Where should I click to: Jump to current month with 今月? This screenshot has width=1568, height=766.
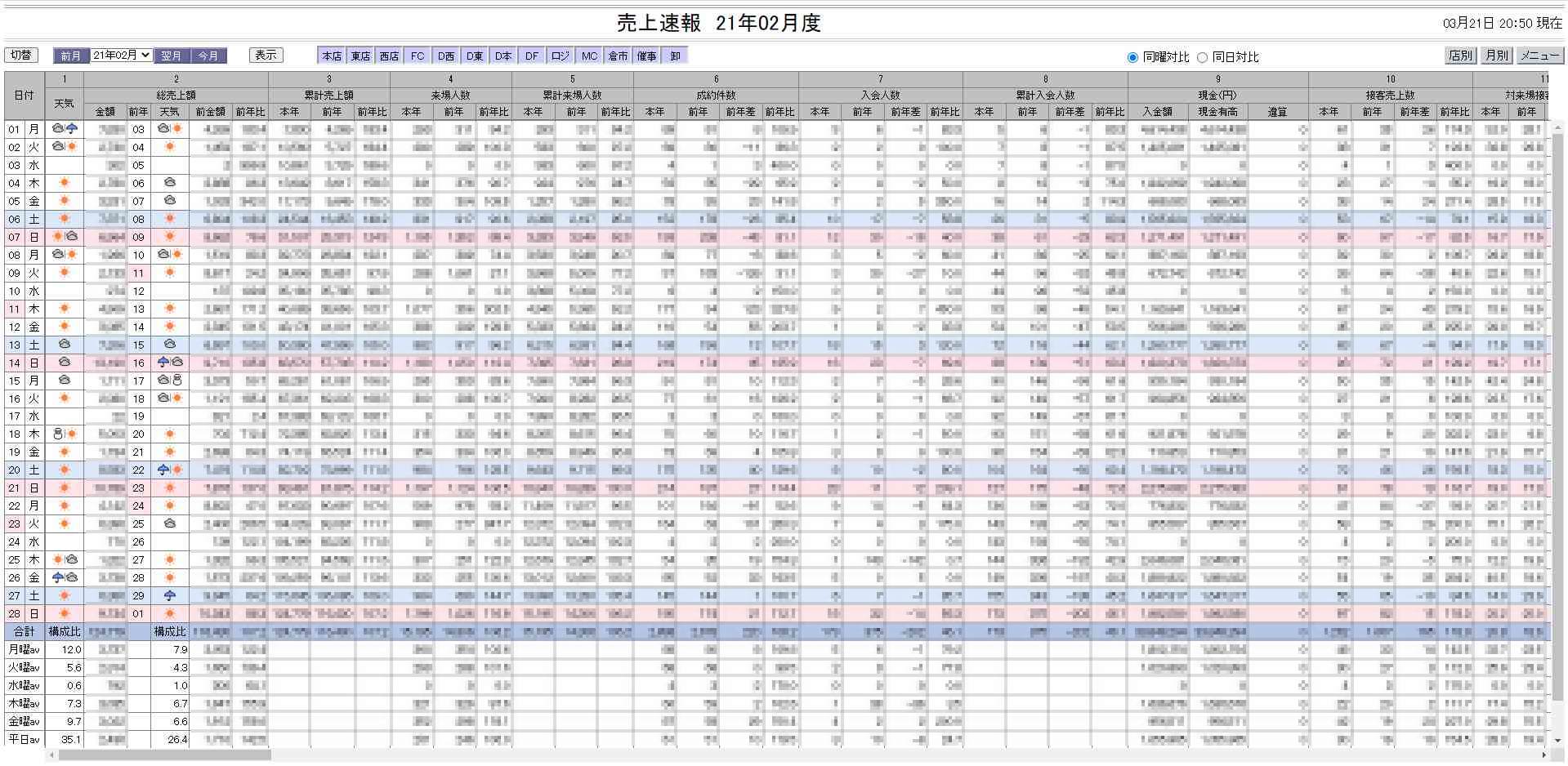point(208,56)
